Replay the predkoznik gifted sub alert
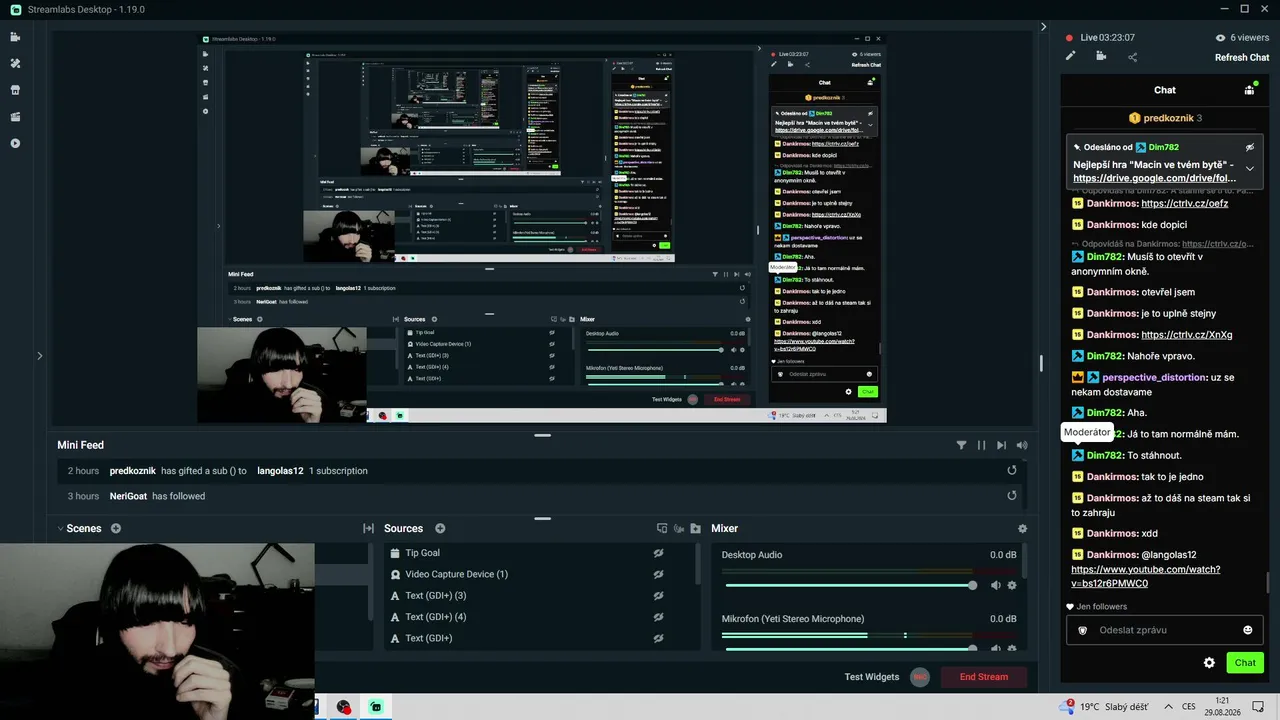This screenshot has width=1280, height=720. (1012, 470)
